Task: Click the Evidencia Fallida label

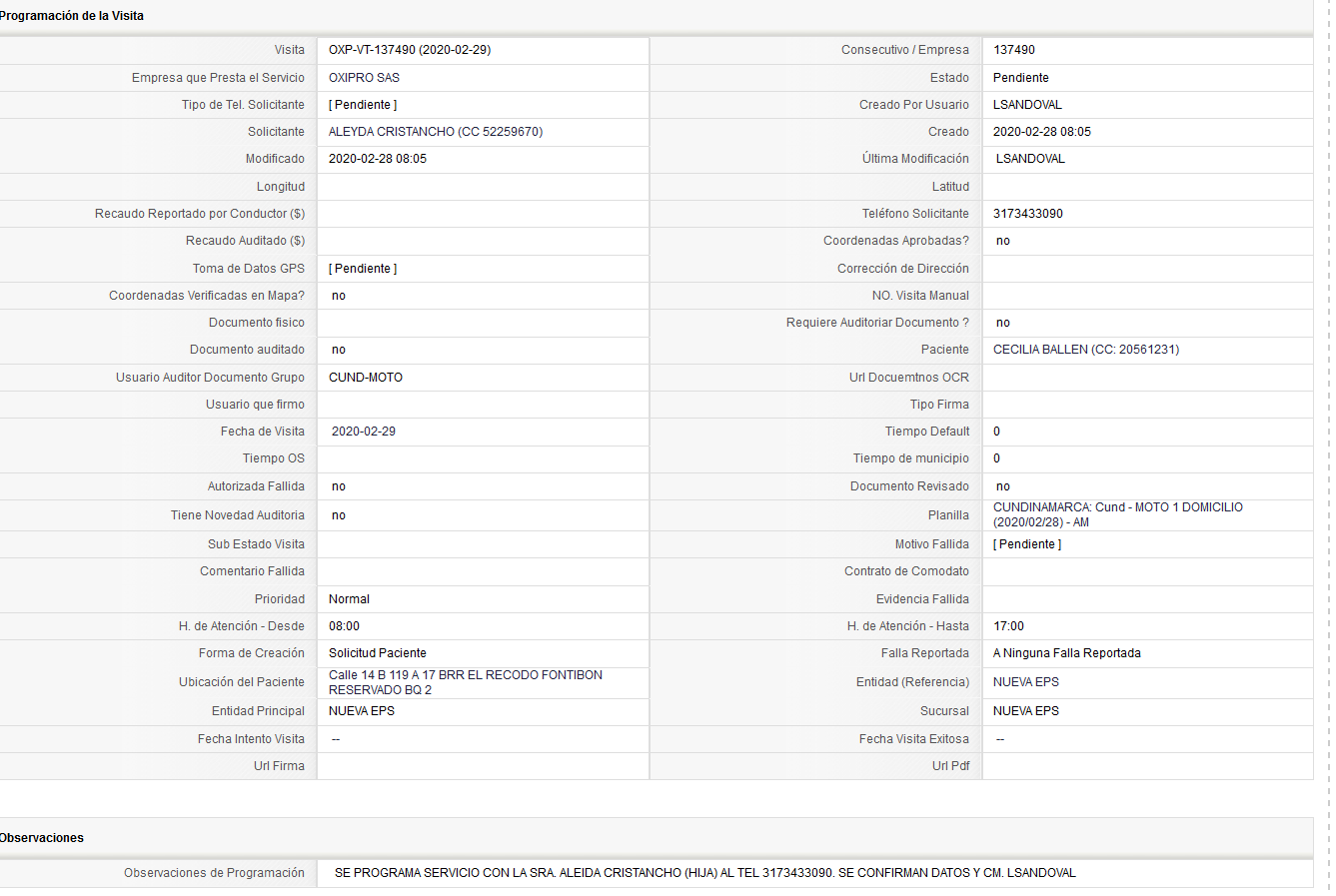Action: click(x=922, y=599)
